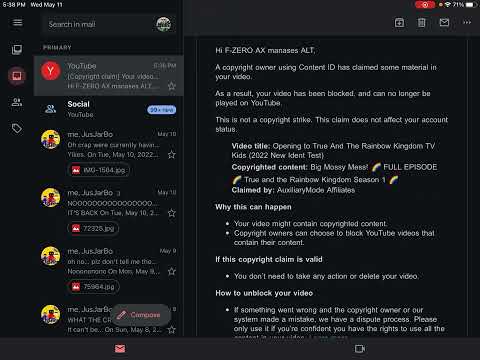Tap the red Y YouTube sender avatar
The height and width of the screenshot is (360, 480).
tap(51, 71)
